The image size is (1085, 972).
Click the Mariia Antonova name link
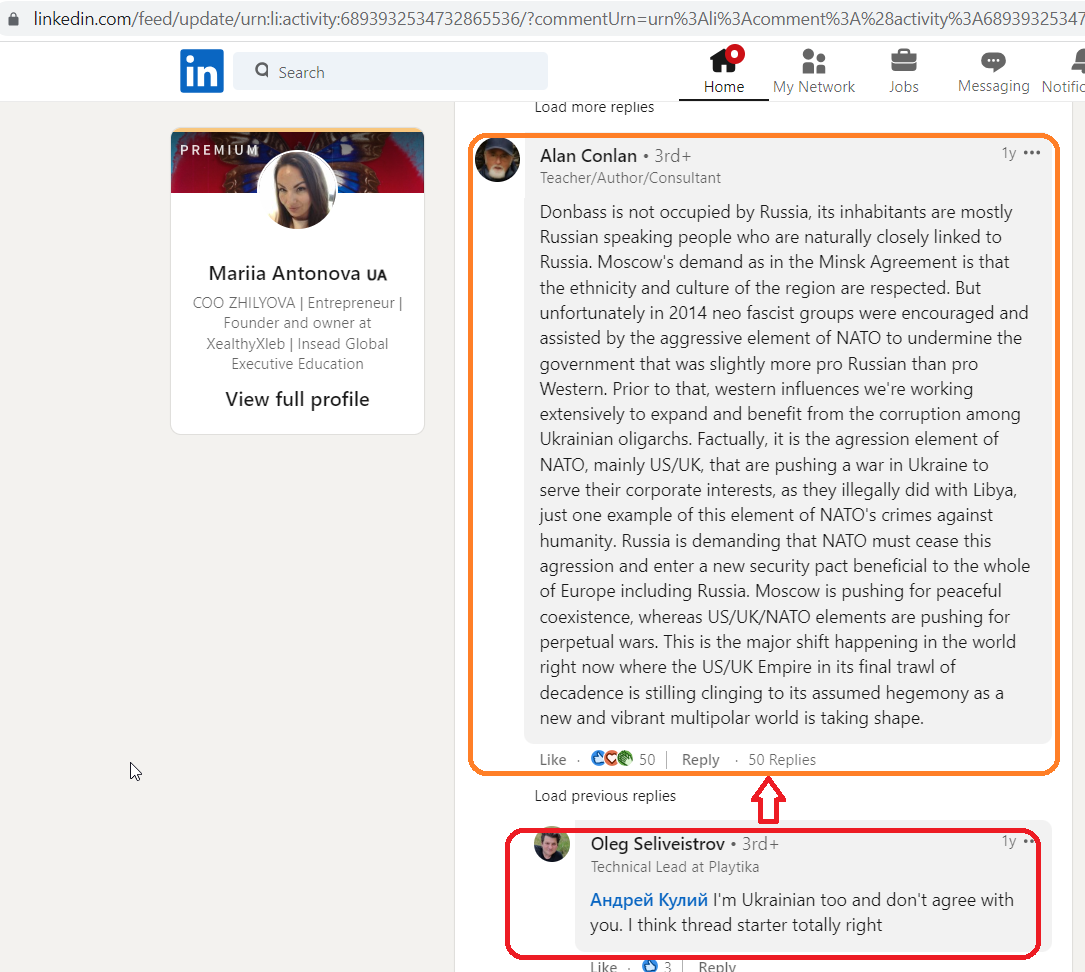pyautogui.click(x=298, y=273)
